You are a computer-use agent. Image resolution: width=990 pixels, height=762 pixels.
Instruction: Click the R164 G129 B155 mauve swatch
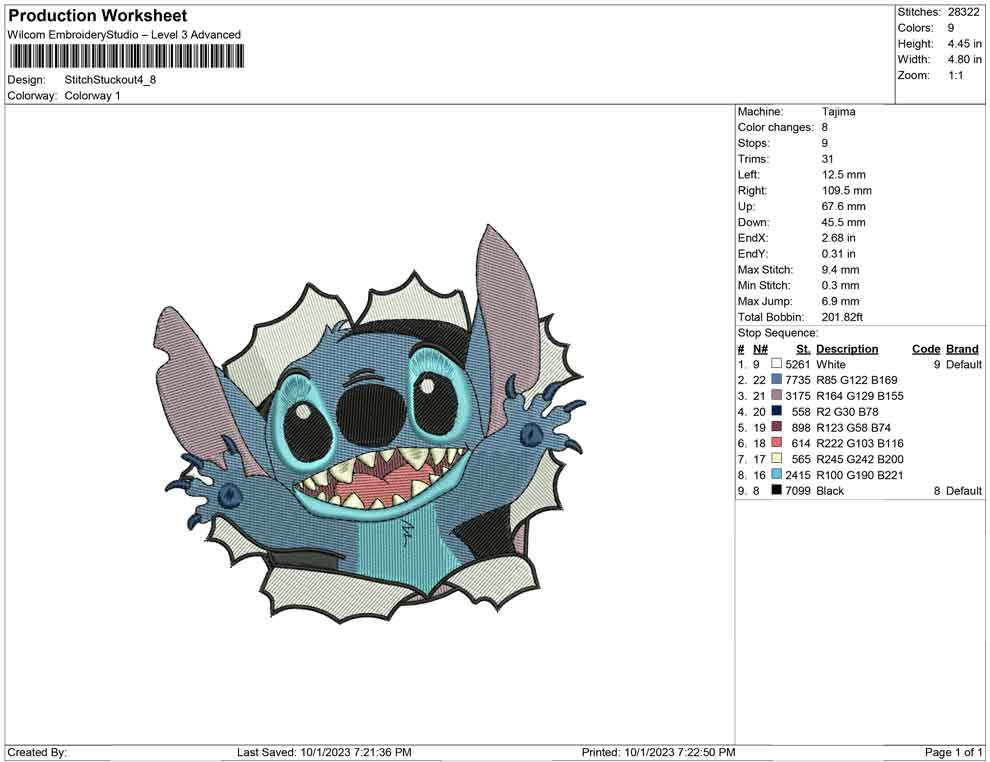(777, 395)
